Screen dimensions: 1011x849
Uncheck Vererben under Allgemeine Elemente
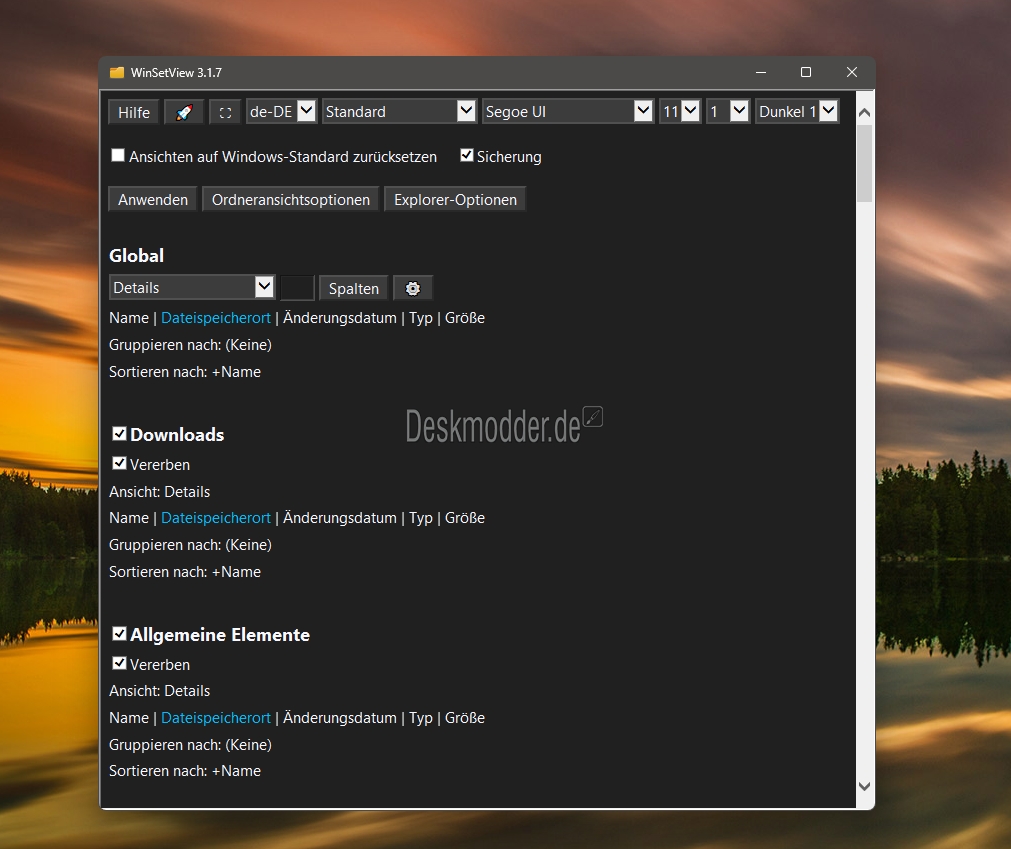click(119, 664)
